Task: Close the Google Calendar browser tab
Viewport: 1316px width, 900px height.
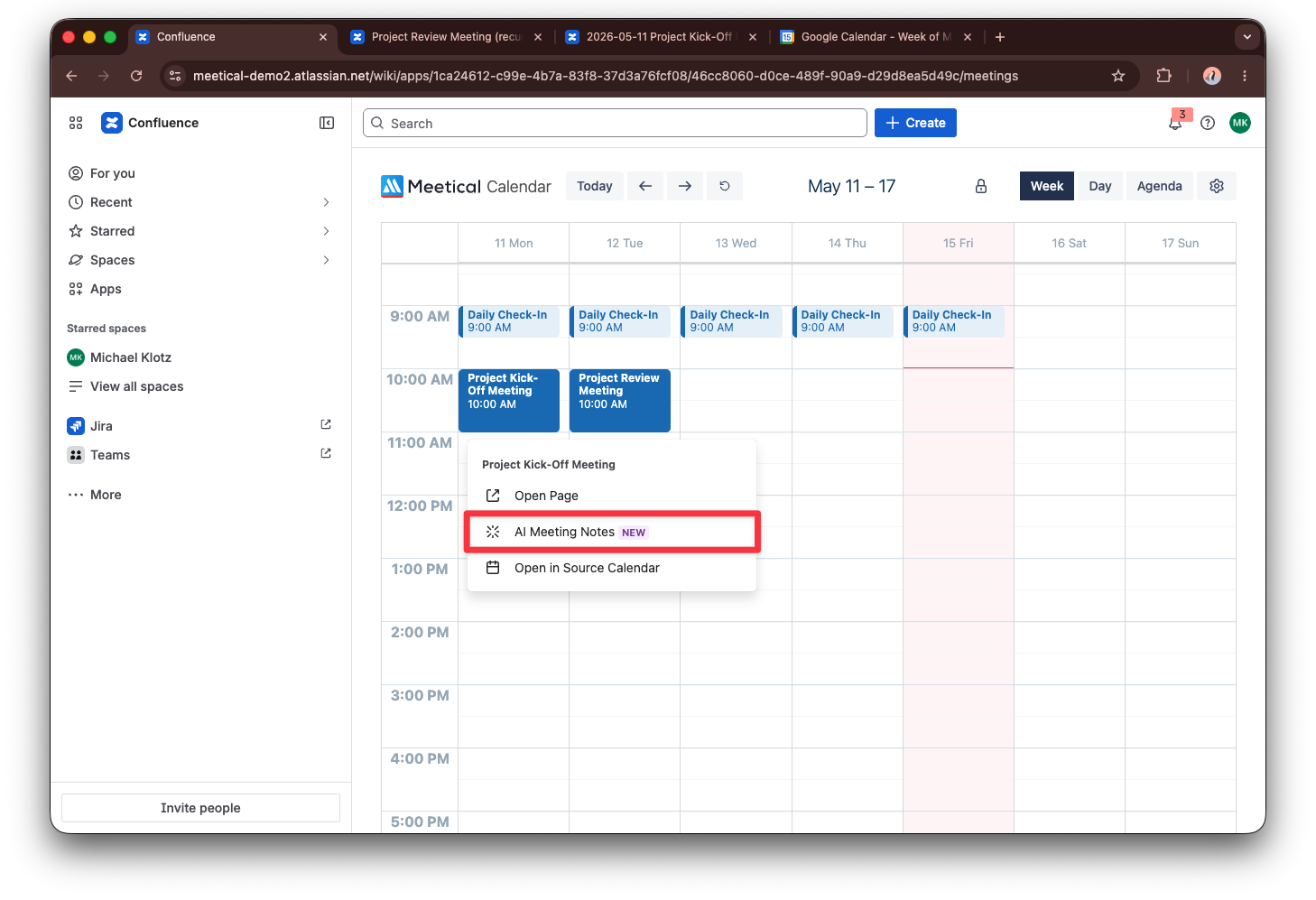Action: (968, 37)
